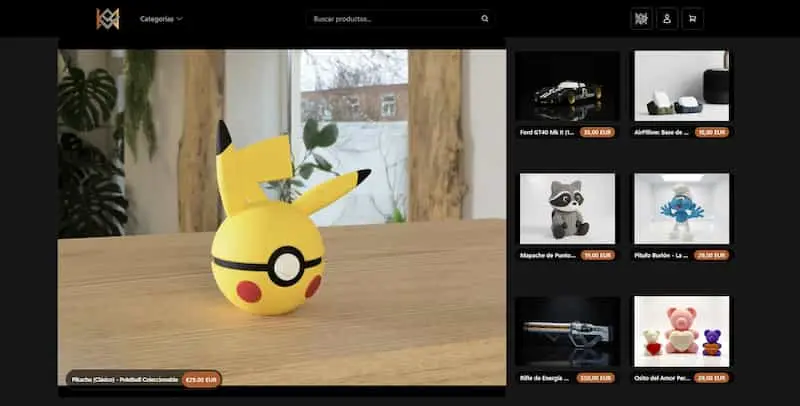The width and height of the screenshot is (800, 406).
Task: Click the AirPillow price badge
Action: [x=711, y=133]
